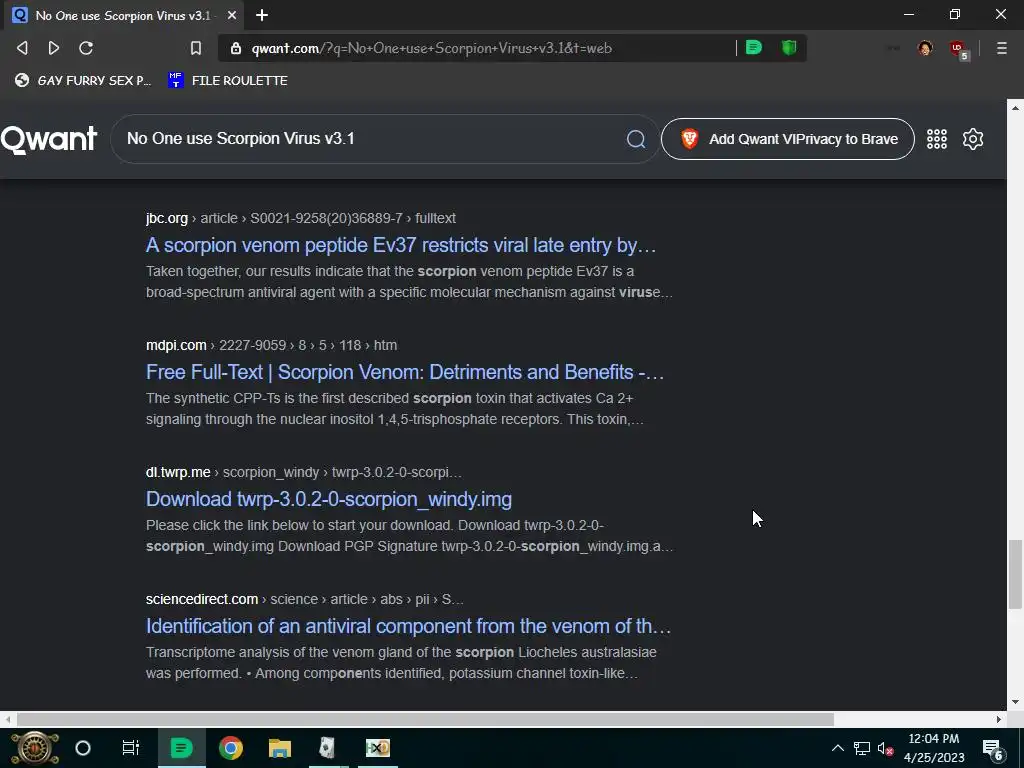Bookmark this page with bookmark icon
Viewport: 1024px width, 768px height.
[x=196, y=48]
